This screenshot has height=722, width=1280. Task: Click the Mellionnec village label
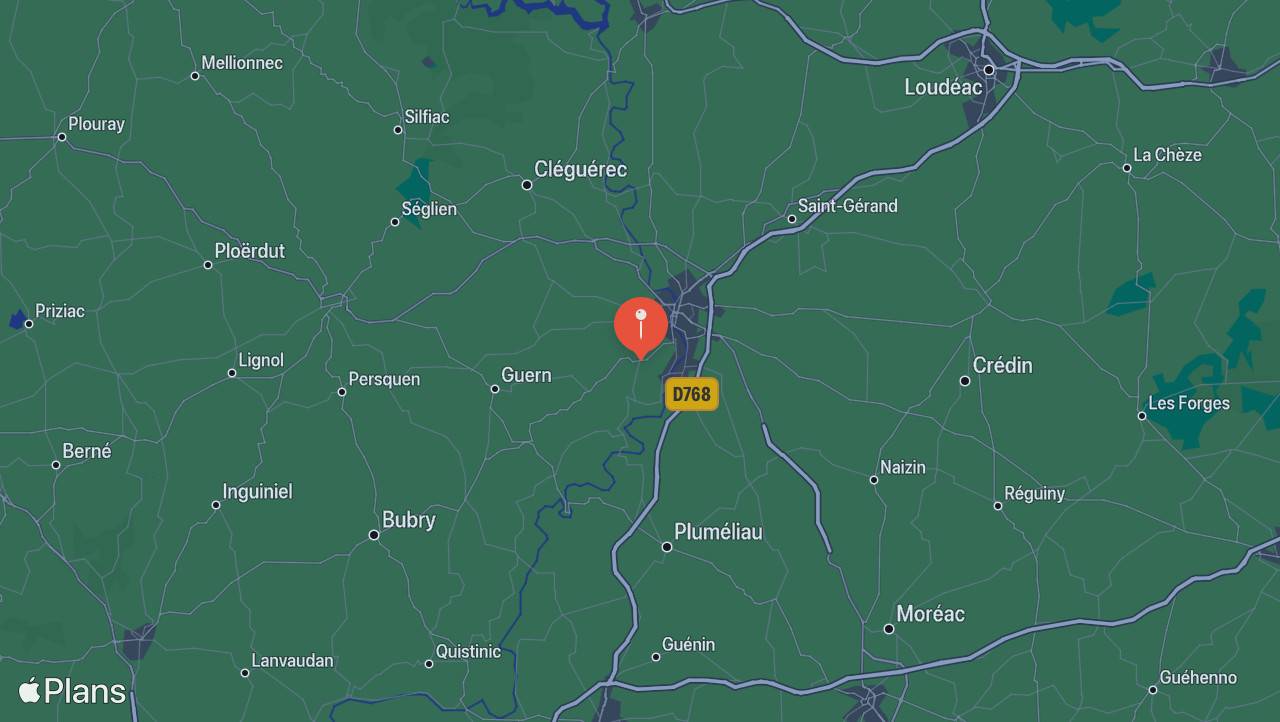point(242,63)
